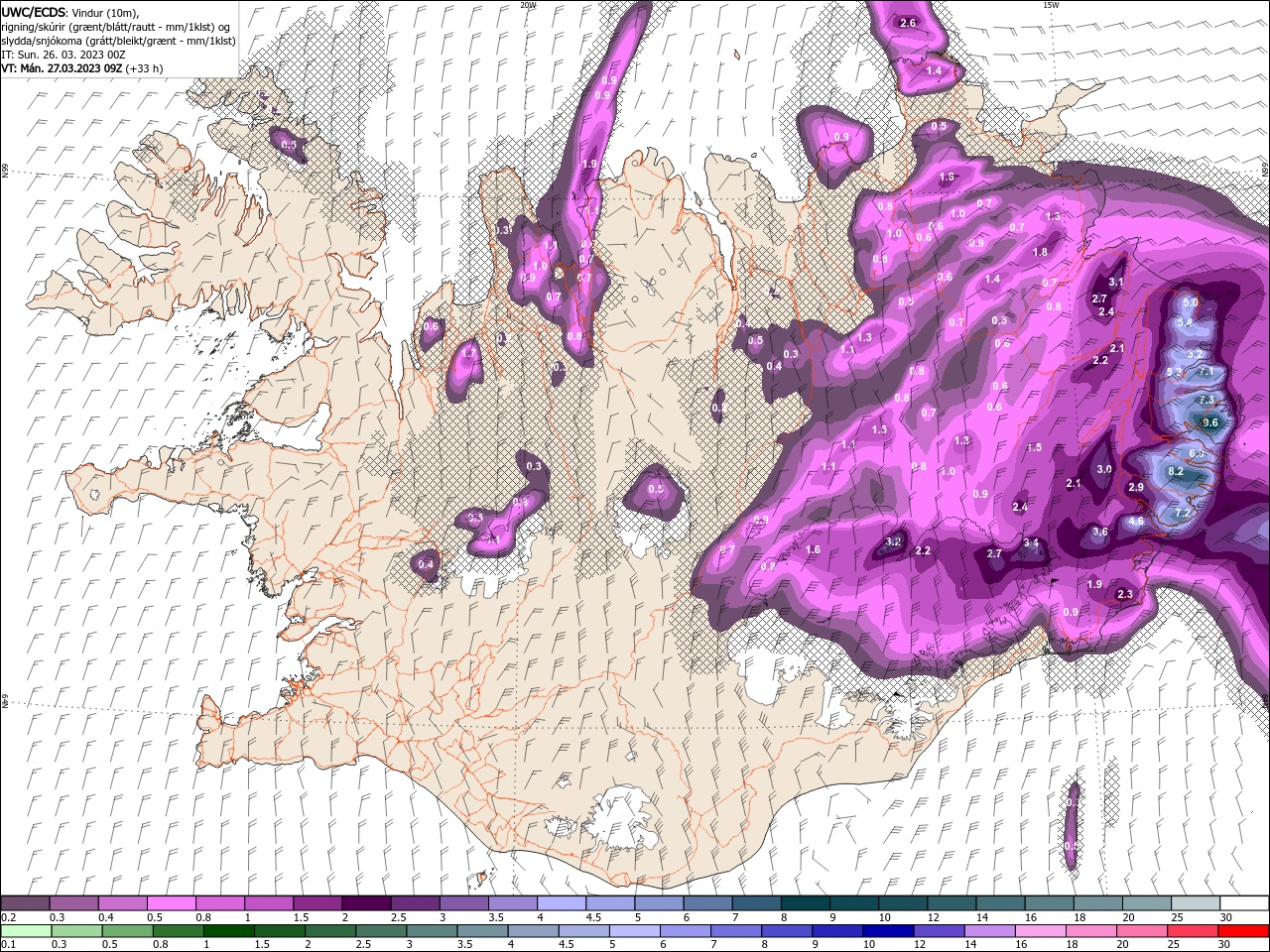This screenshot has height=952, width=1270.
Task: Click light periwinkle swatch at 4 in top legend
Action: pyautogui.click(x=562, y=903)
